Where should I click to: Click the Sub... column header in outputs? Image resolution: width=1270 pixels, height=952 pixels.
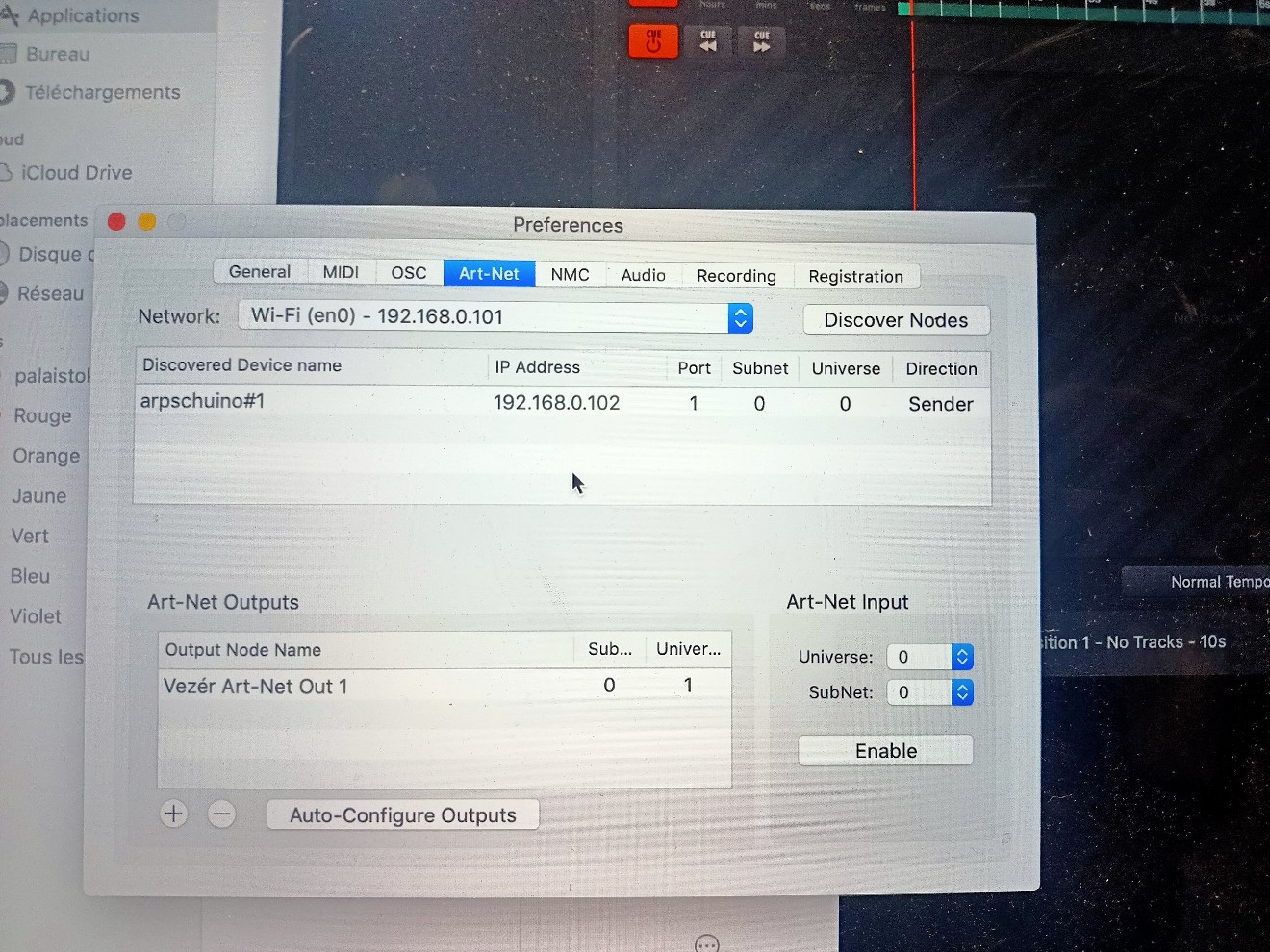610,649
